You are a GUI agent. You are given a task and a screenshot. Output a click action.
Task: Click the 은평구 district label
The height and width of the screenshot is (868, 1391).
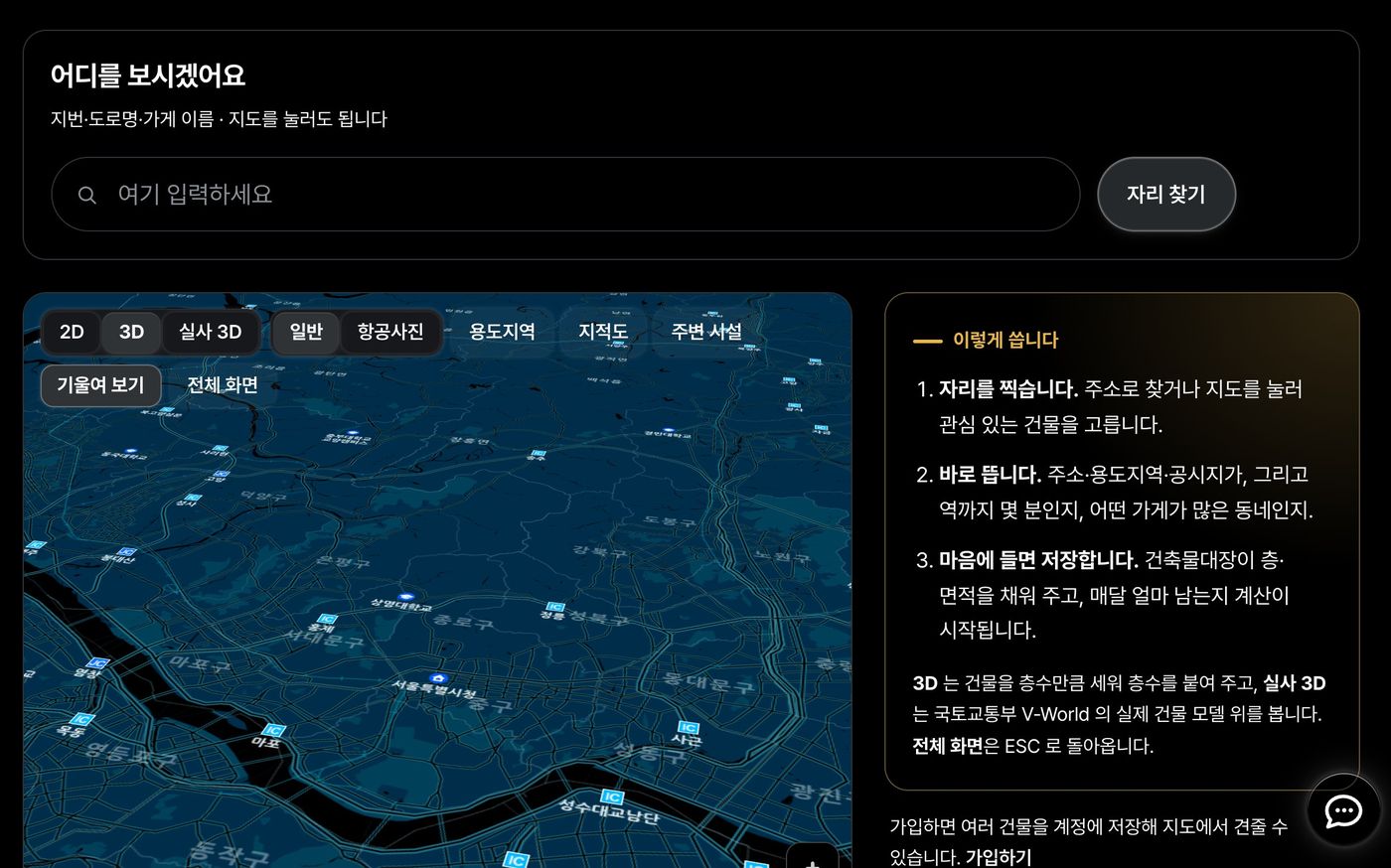point(343,562)
